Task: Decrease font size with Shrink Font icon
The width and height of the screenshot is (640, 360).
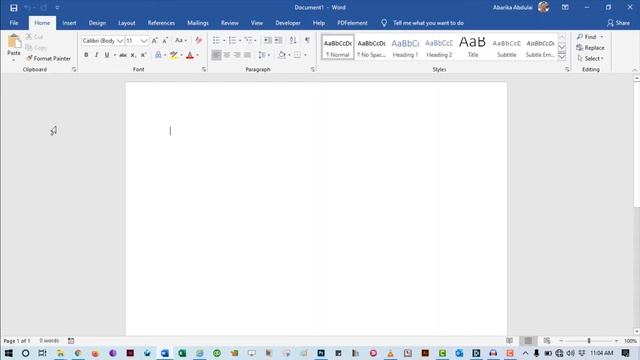Action: click(x=165, y=40)
